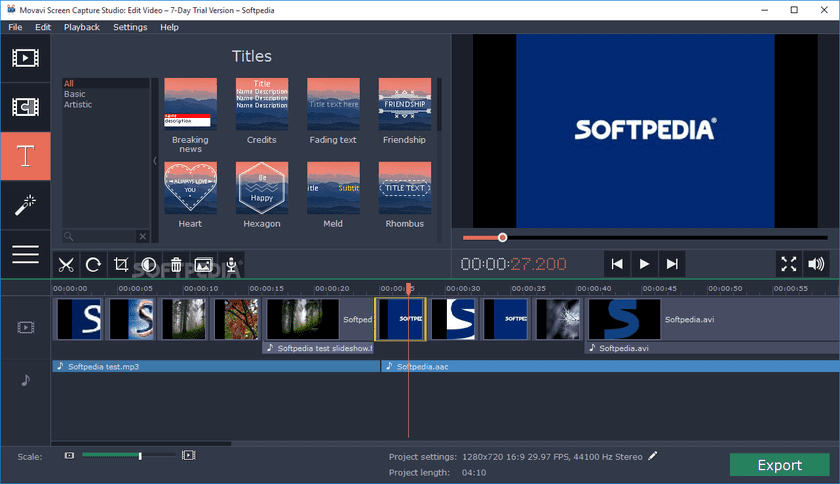The width and height of the screenshot is (840, 484).
Task: Edit project settings with pencil icon
Action: (x=653, y=456)
